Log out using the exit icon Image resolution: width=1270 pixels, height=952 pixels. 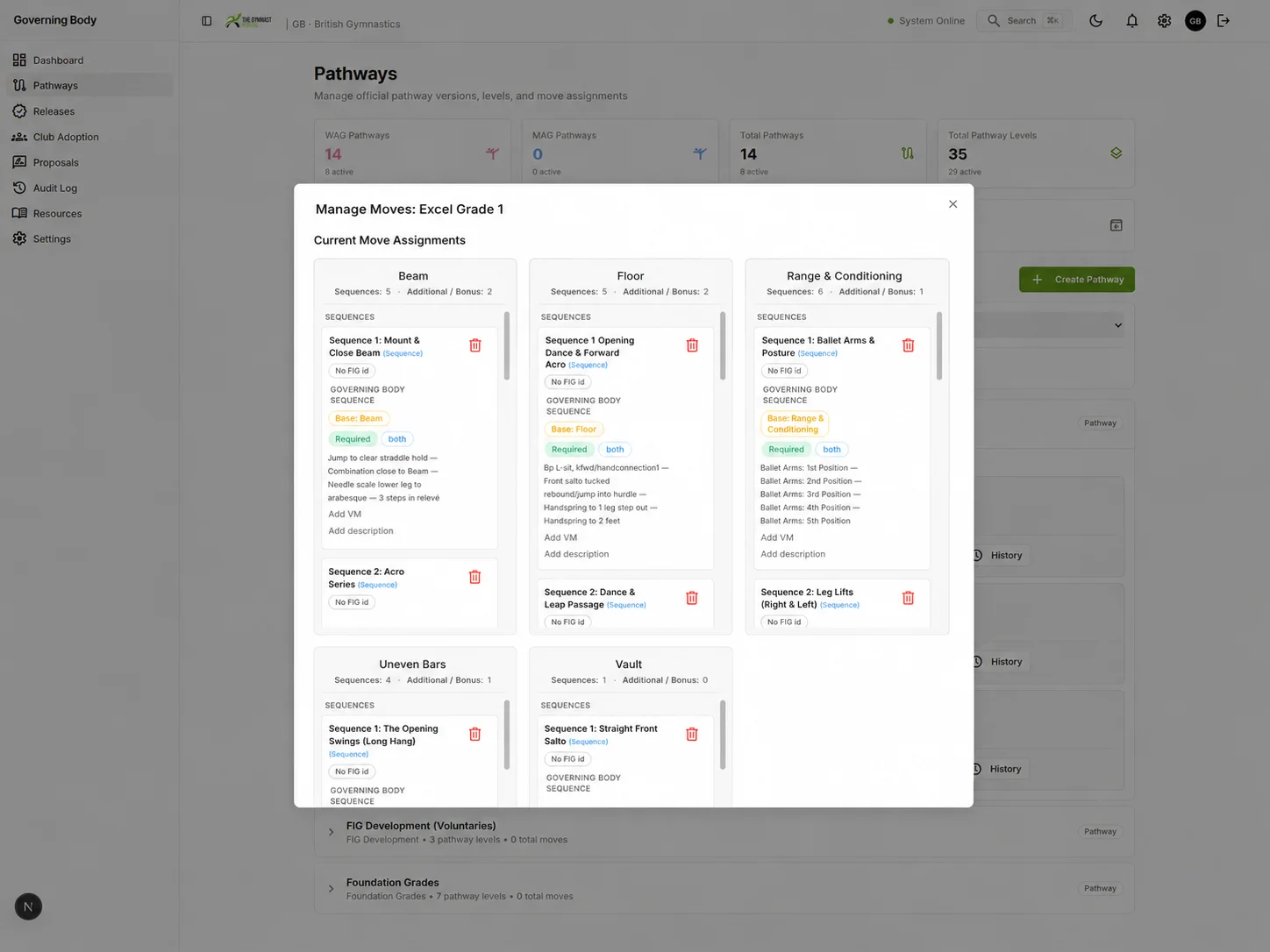coord(1224,21)
